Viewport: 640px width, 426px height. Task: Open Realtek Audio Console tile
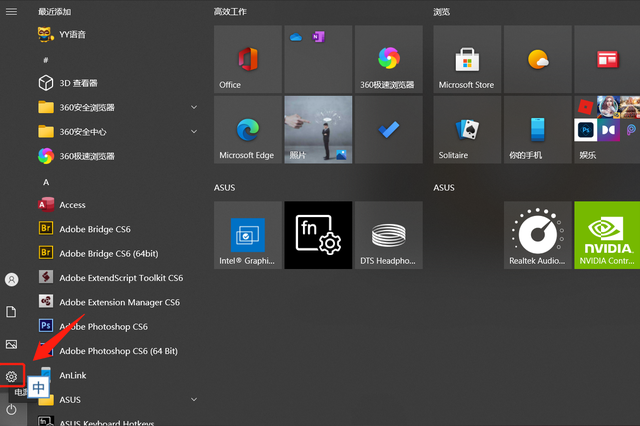537,235
